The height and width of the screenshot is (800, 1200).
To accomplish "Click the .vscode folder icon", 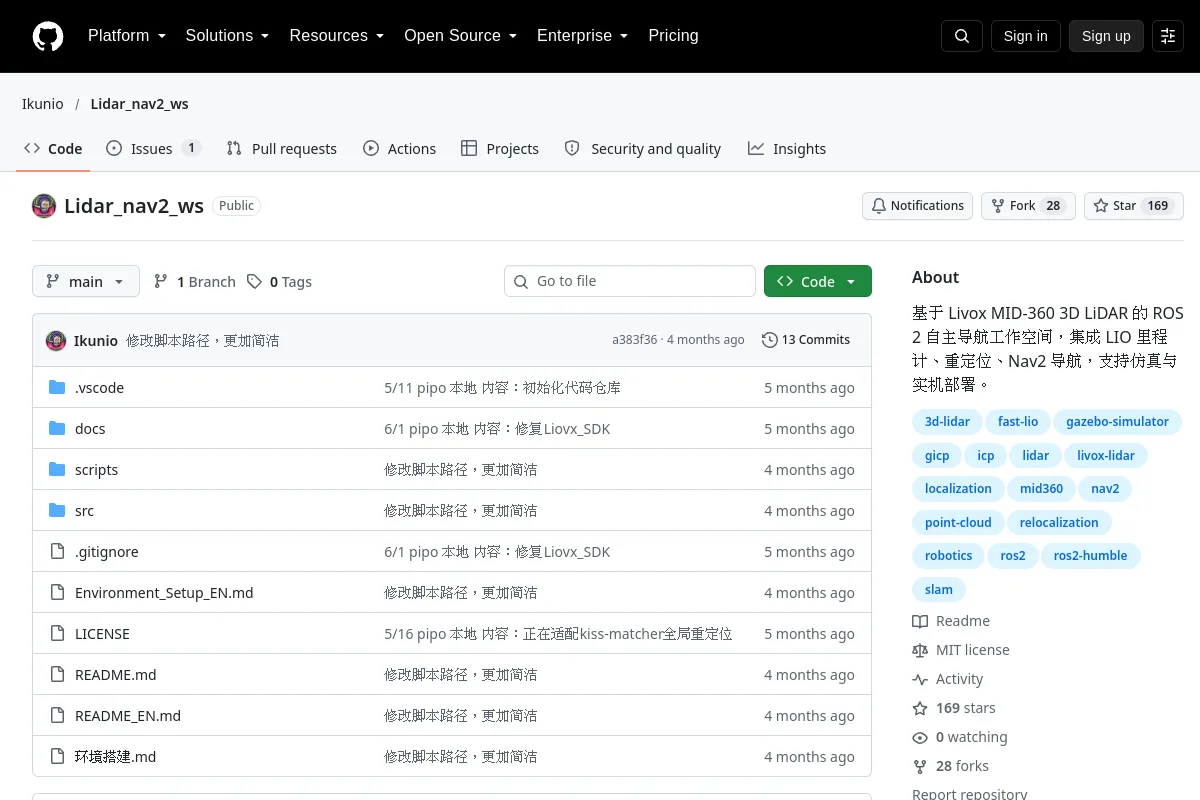I will coord(57,387).
